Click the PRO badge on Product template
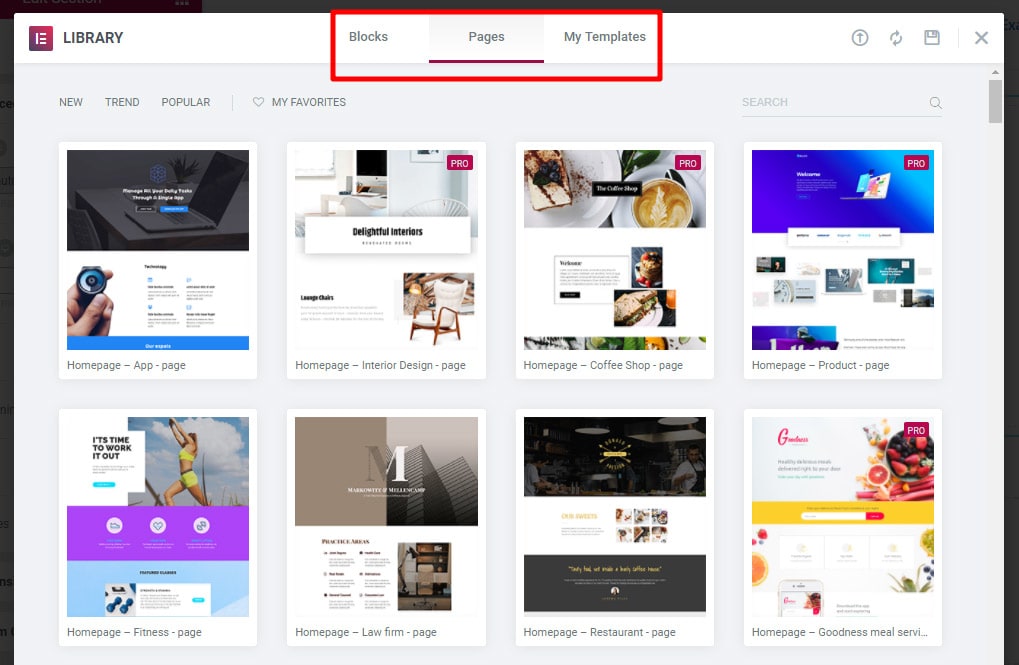Screen dimensions: 1019x665 coord(916,163)
